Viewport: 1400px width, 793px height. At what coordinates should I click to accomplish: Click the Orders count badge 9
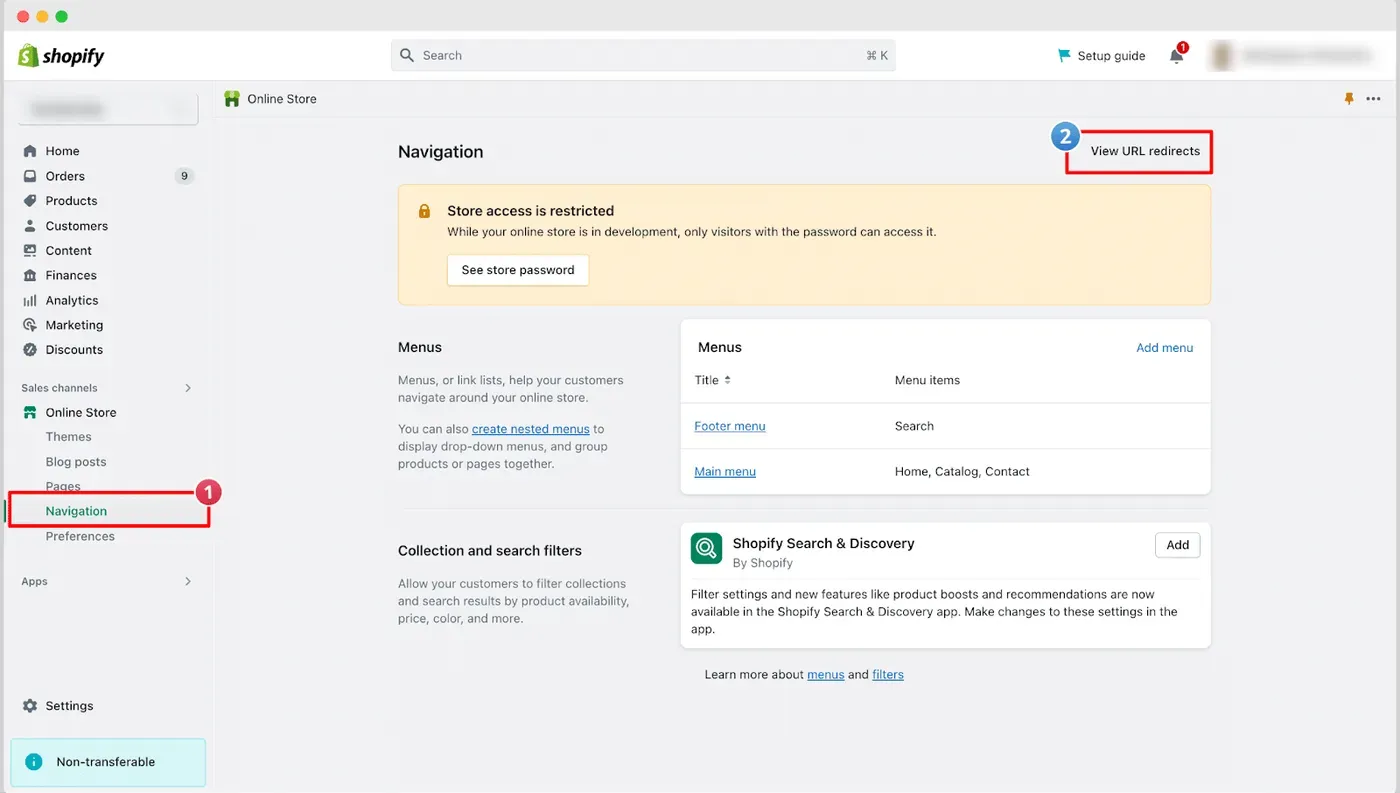184,176
